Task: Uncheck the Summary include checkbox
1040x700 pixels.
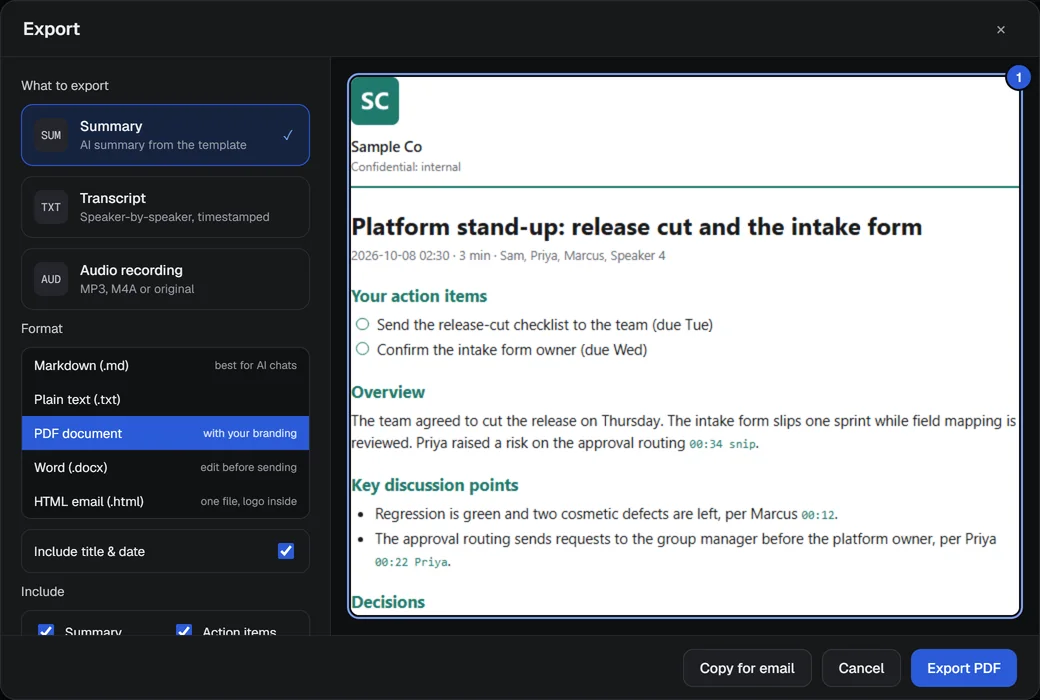Action: [x=46, y=630]
